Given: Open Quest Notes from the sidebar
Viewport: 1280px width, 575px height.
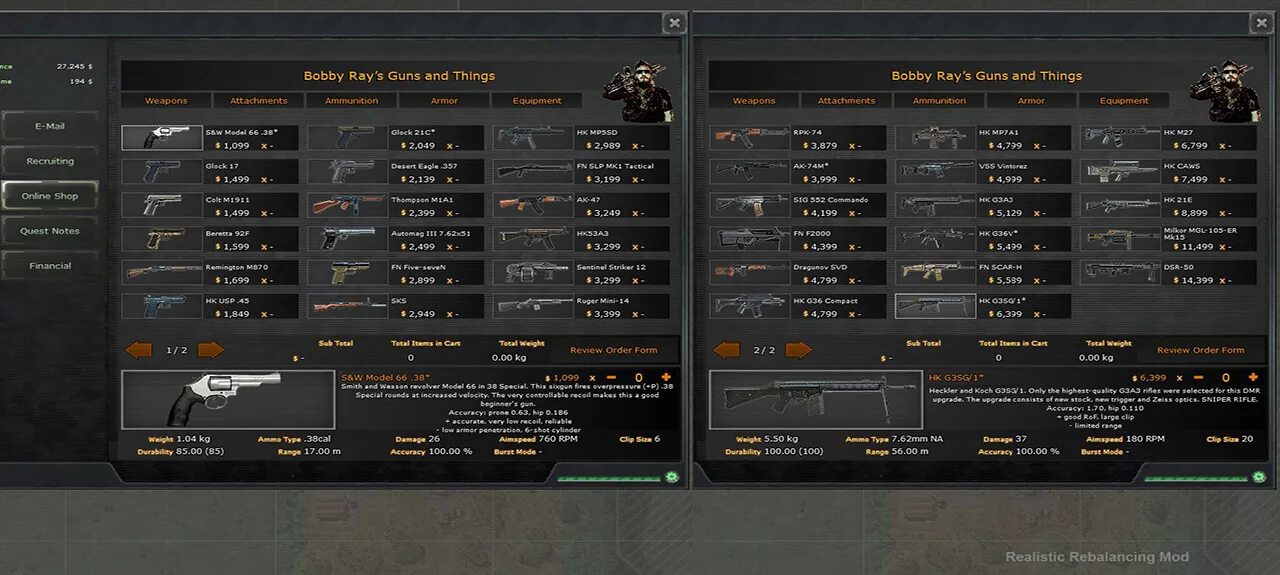Looking at the screenshot, I should pos(50,231).
